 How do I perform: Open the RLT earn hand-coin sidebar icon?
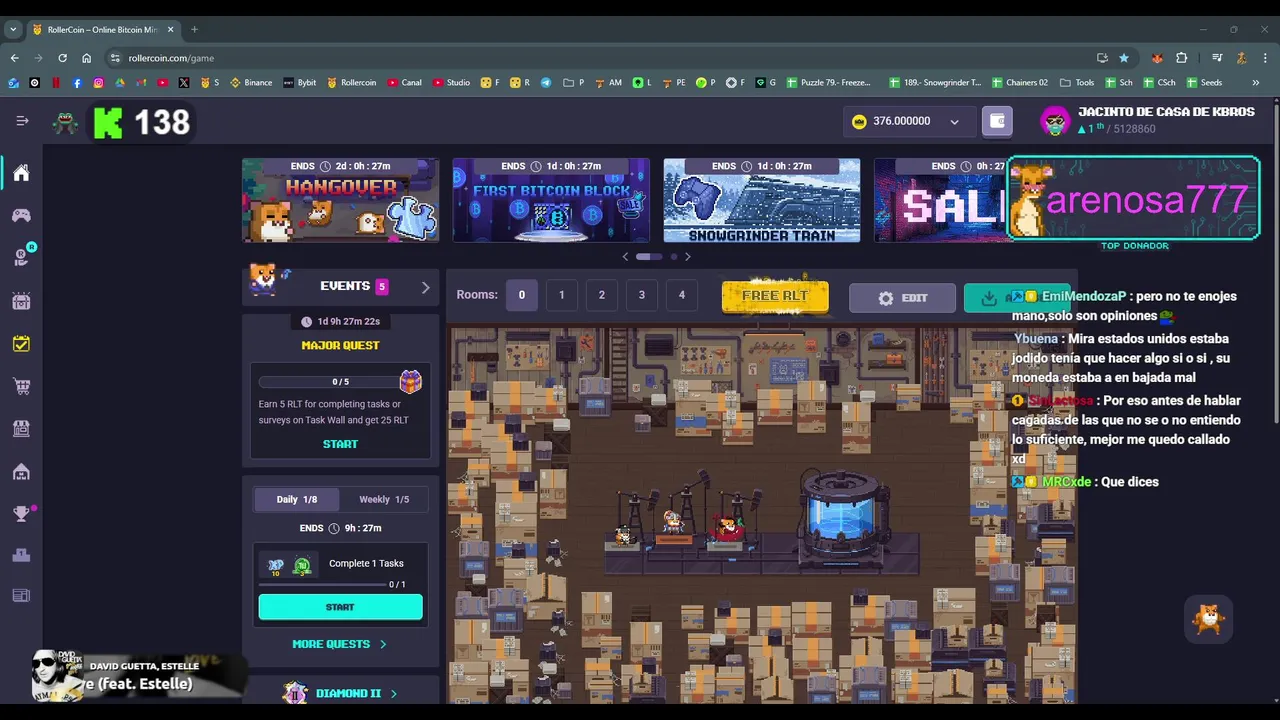(x=21, y=257)
